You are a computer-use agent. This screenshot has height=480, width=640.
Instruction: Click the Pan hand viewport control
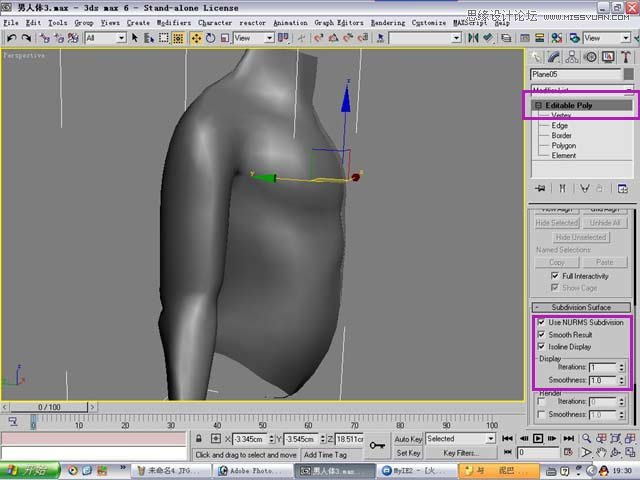601,452
